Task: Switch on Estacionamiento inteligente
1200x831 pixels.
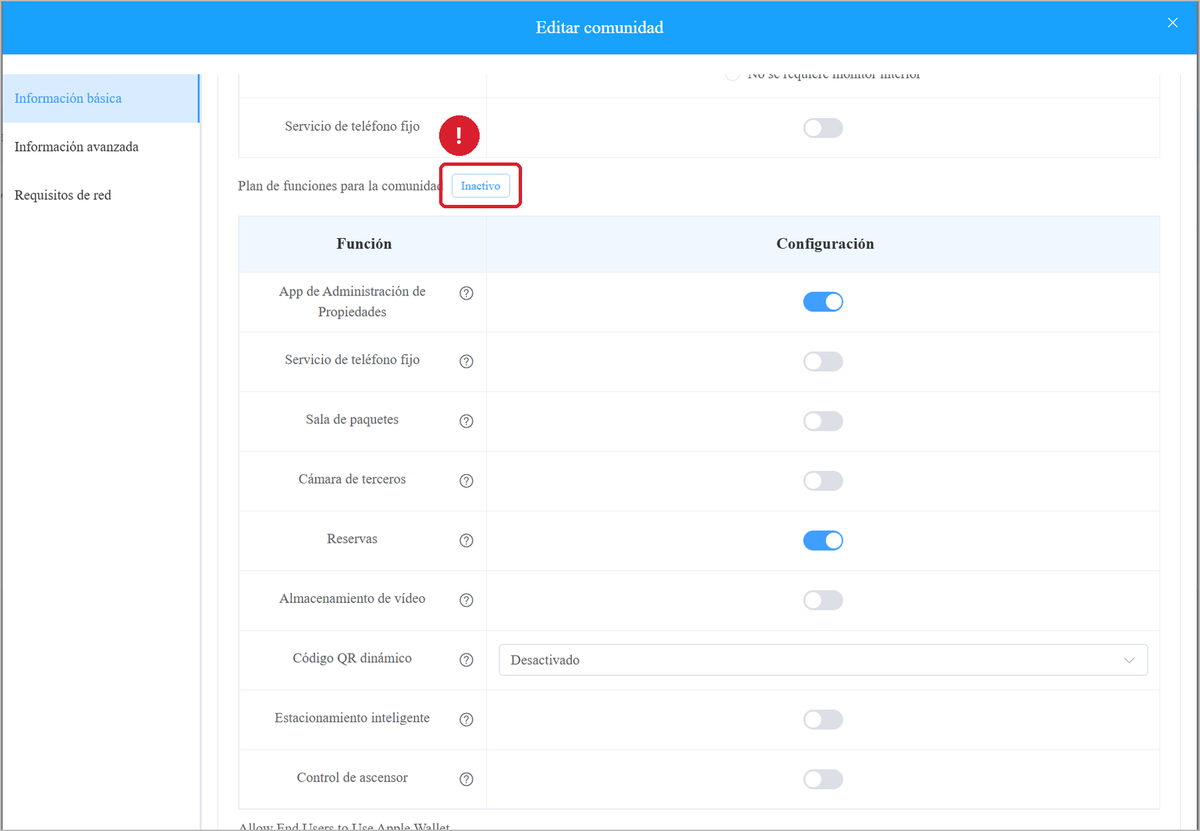Action: pos(823,719)
